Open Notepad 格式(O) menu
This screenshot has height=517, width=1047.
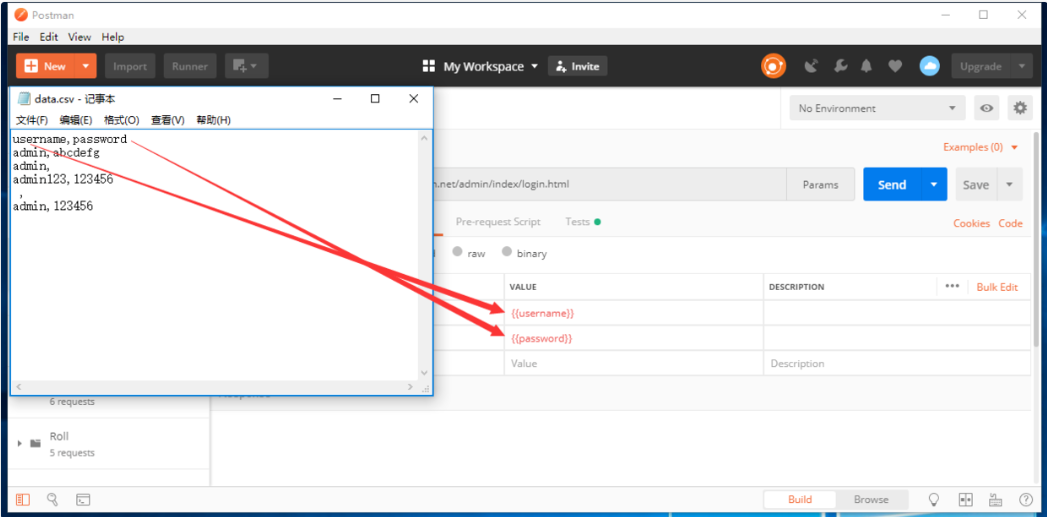pos(122,120)
